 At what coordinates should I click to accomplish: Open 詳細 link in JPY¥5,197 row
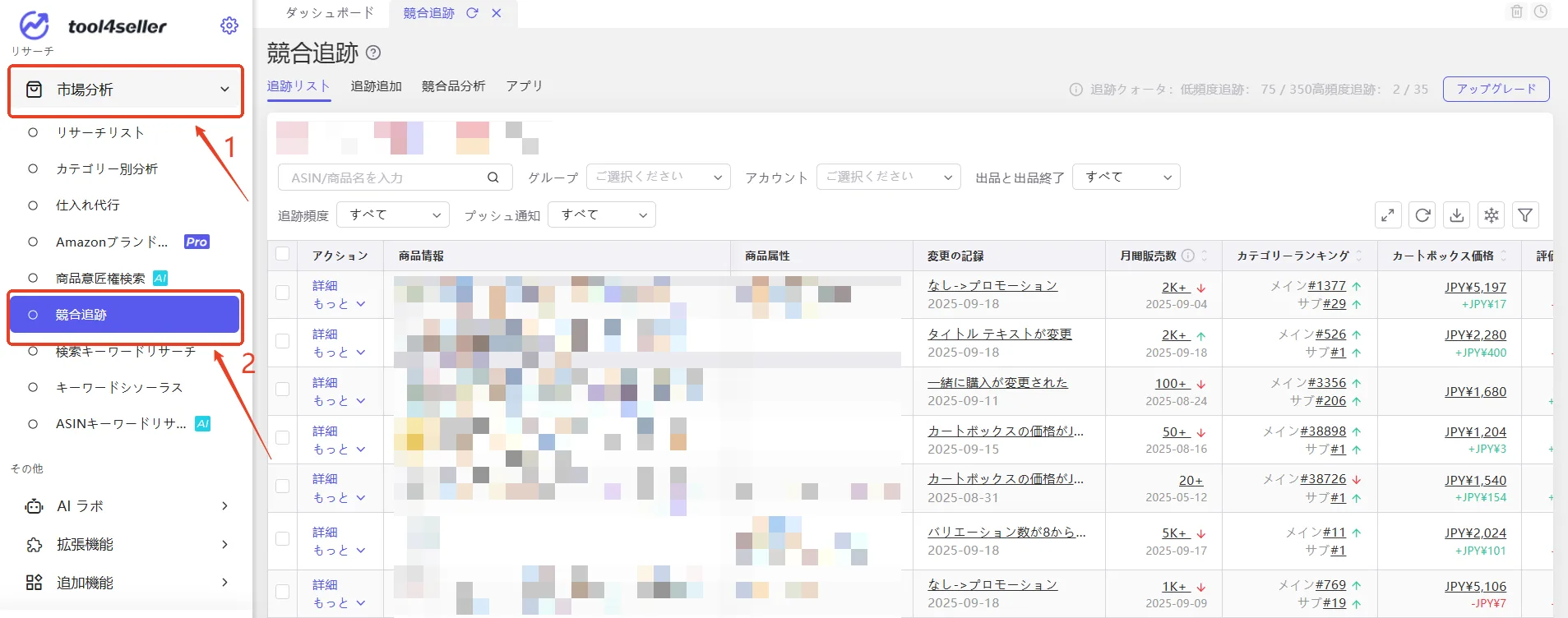[326, 286]
